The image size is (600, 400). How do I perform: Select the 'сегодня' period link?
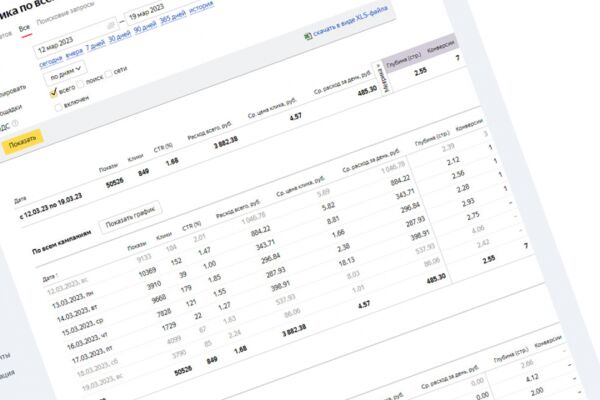point(50,60)
